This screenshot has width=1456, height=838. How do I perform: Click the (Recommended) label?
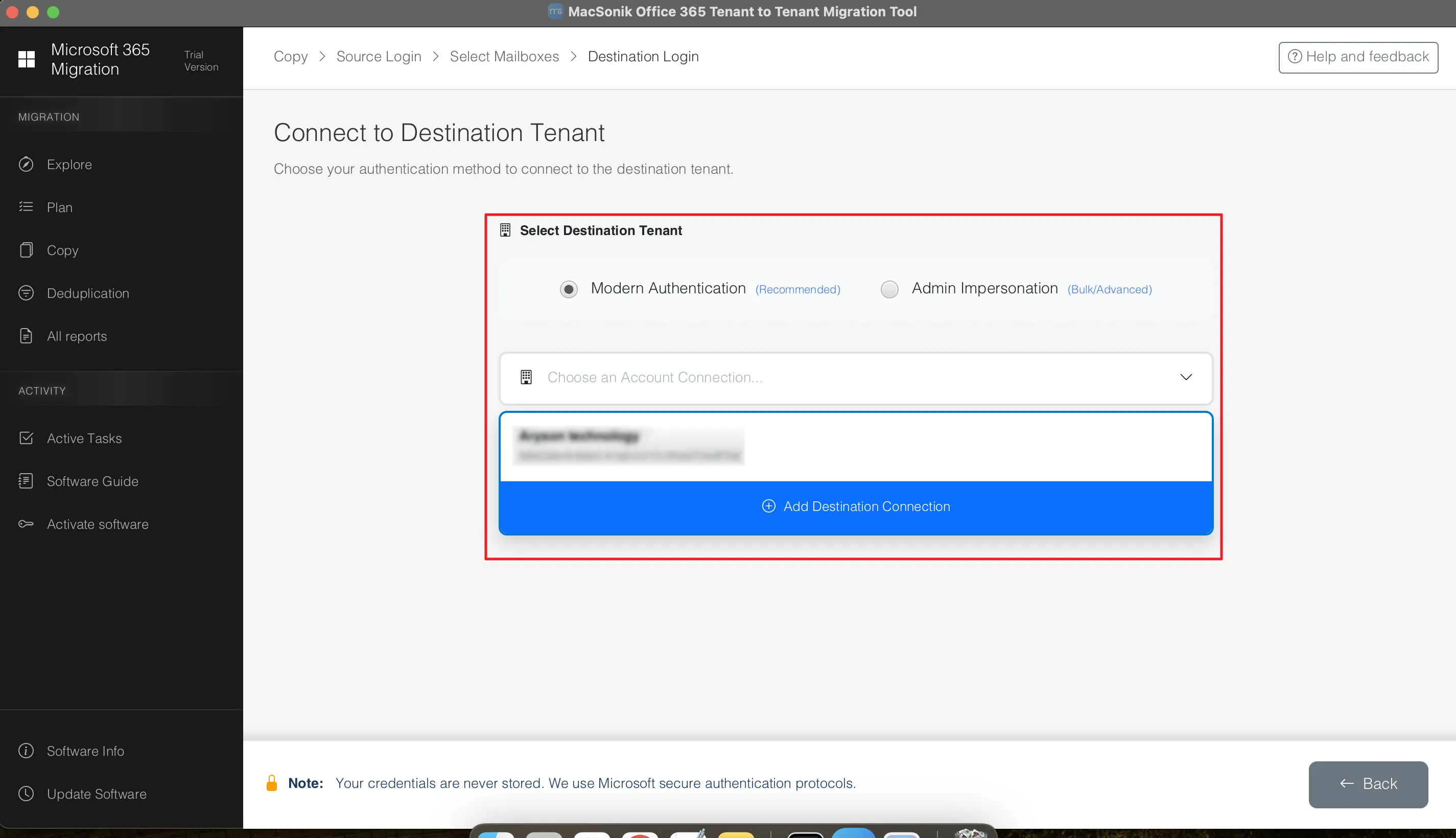pyautogui.click(x=798, y=290)
